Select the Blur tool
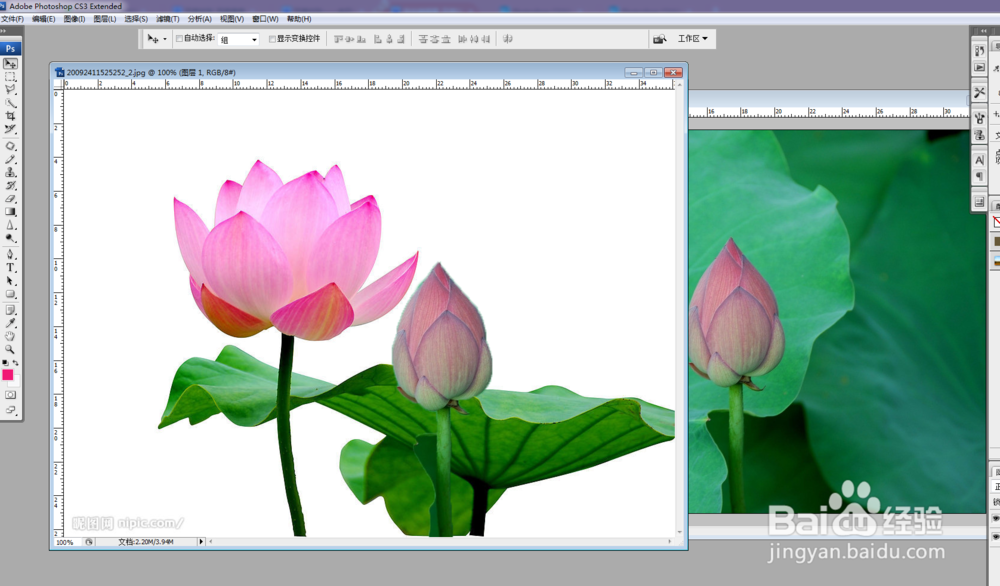Viewport: 1000px width, 586px height. (10, 225)
